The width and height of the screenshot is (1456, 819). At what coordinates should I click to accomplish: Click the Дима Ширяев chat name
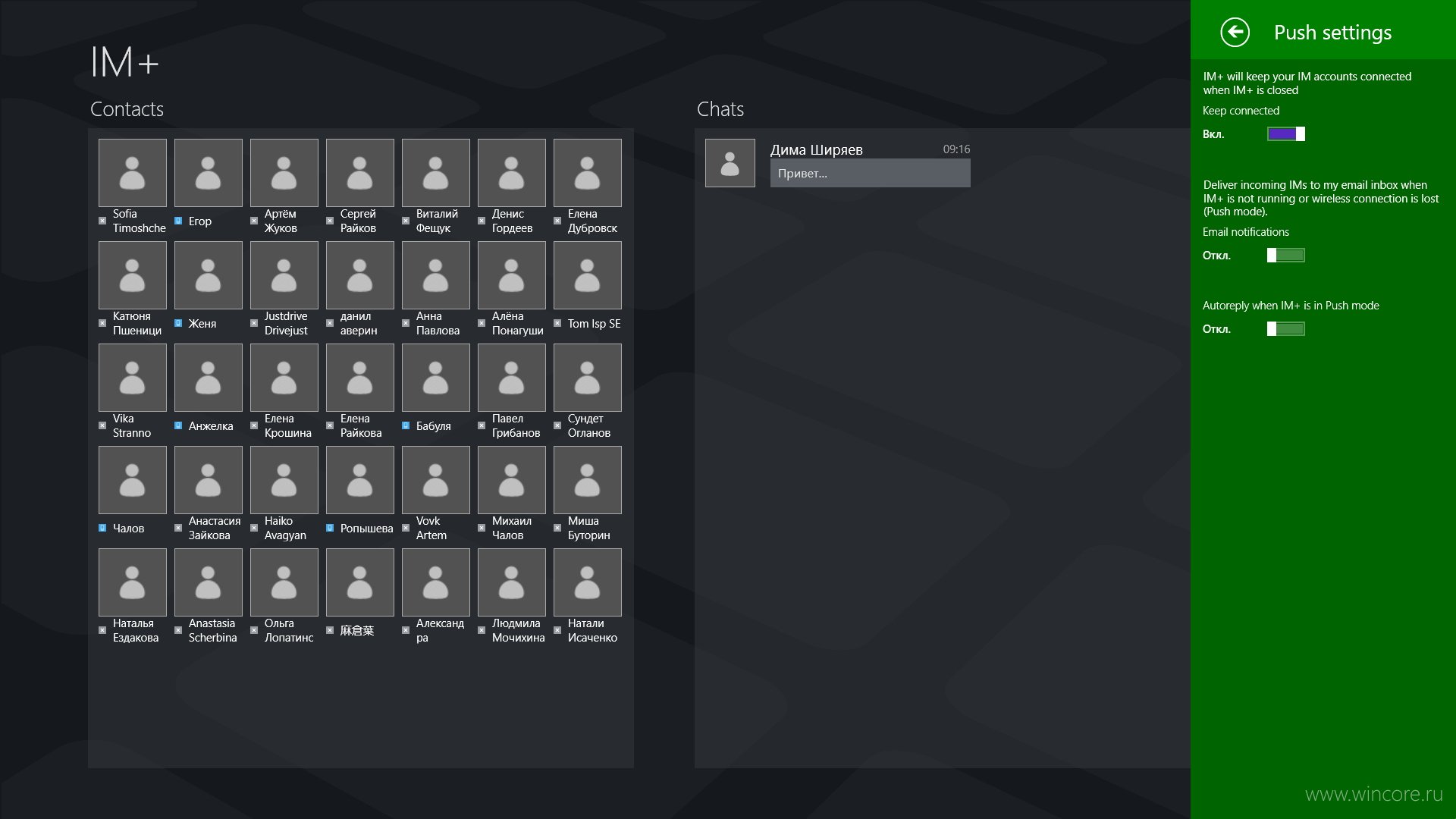(817, 150)
